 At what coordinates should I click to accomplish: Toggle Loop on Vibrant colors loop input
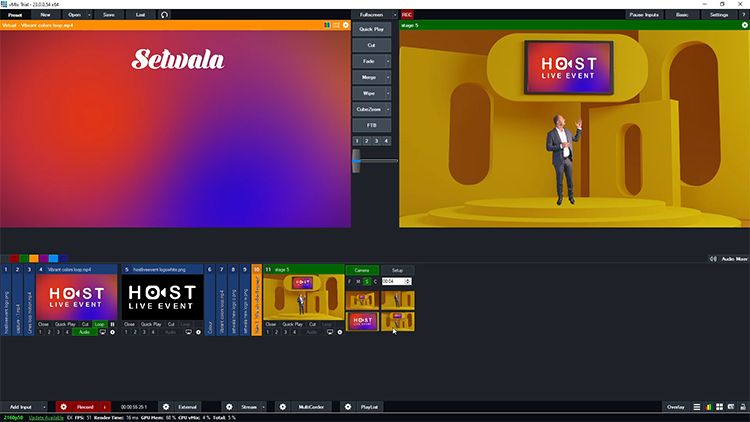tap(99, 324)
